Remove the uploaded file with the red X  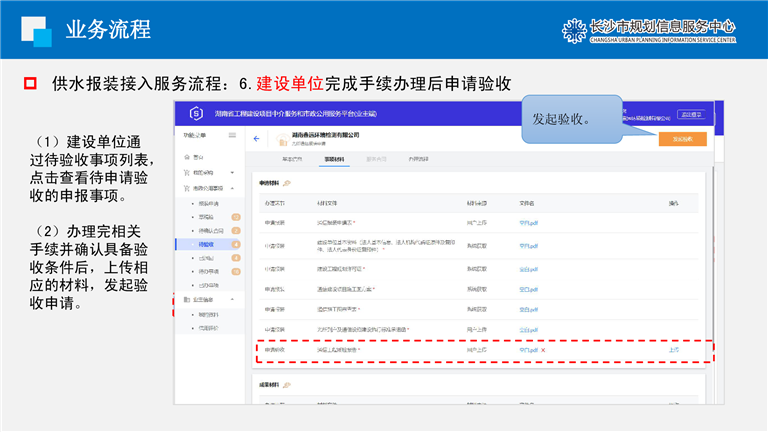(544, 351)
